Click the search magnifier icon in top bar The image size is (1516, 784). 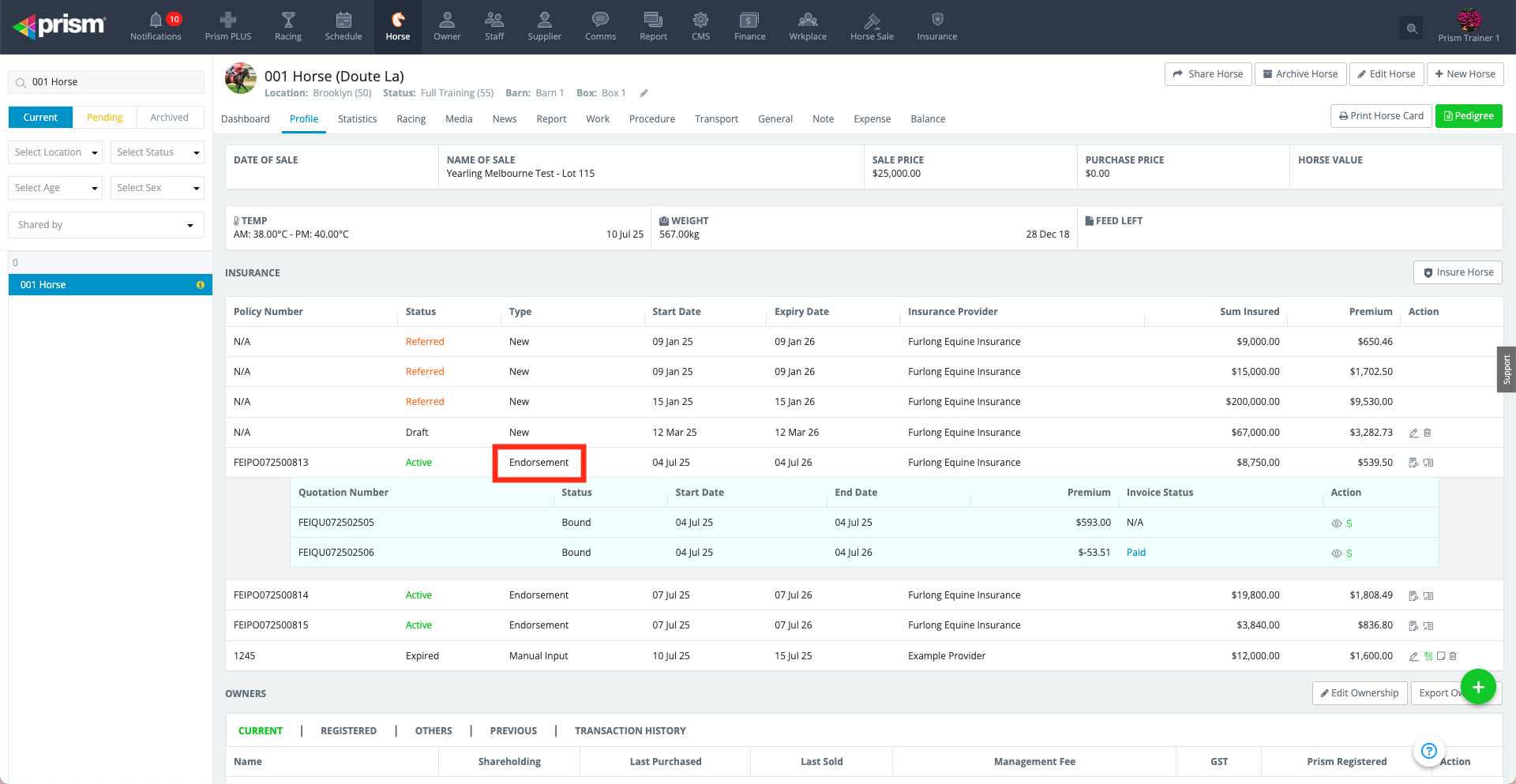point(1412,29)
